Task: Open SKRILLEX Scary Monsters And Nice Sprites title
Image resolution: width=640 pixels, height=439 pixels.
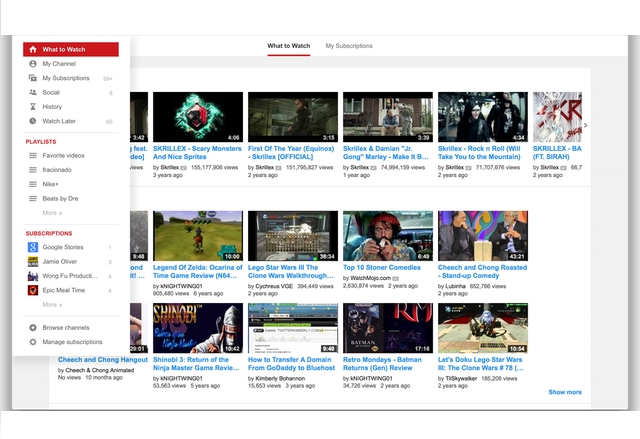Action: pos(197,153)
